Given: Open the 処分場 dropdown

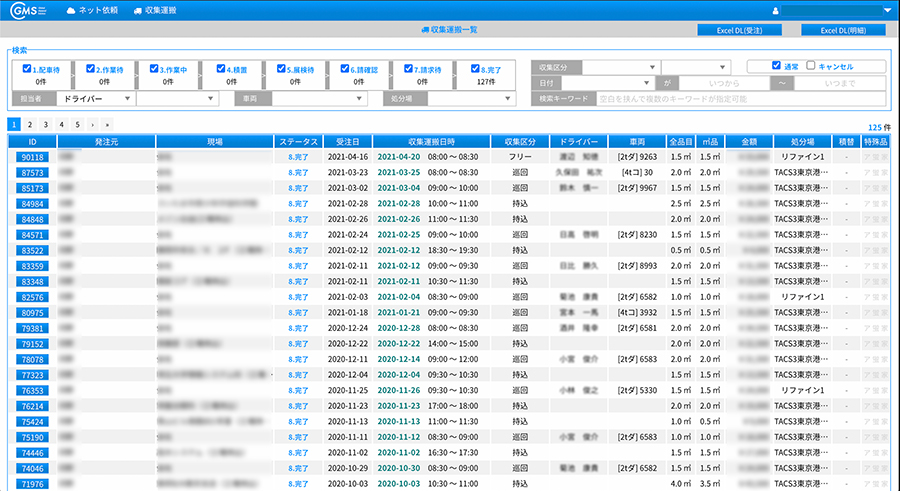Looking at the screenshot, I should [x=471, y=99].
